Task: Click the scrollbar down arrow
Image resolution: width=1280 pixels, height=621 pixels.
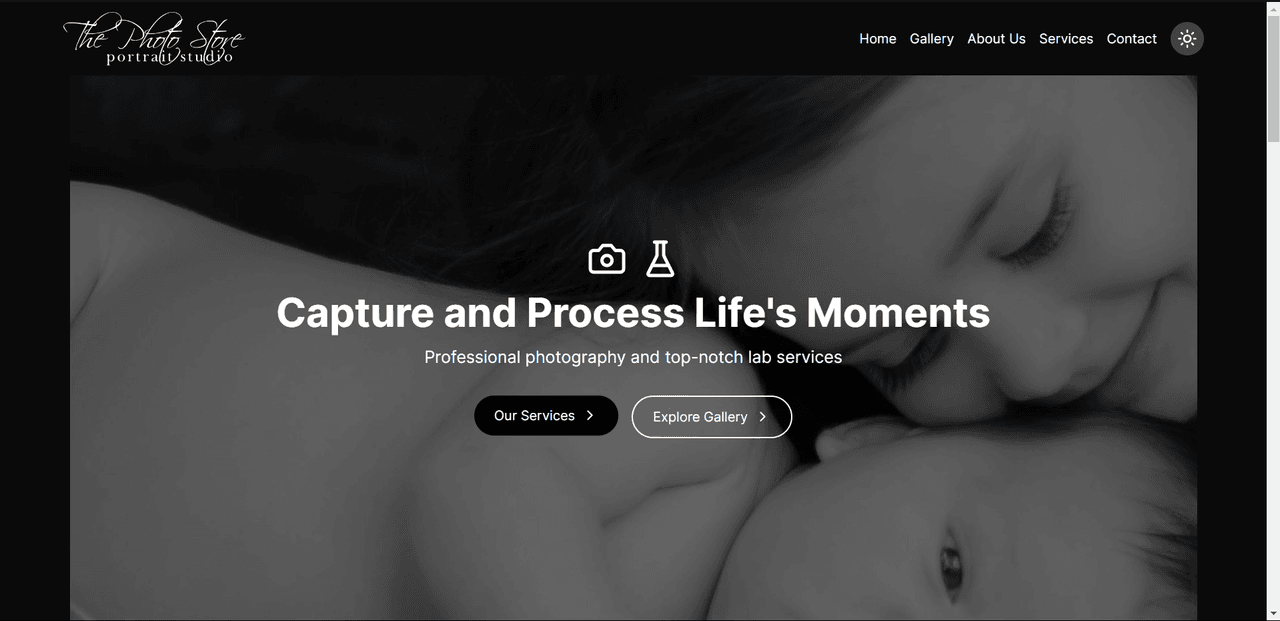Action: [1273, 612]
